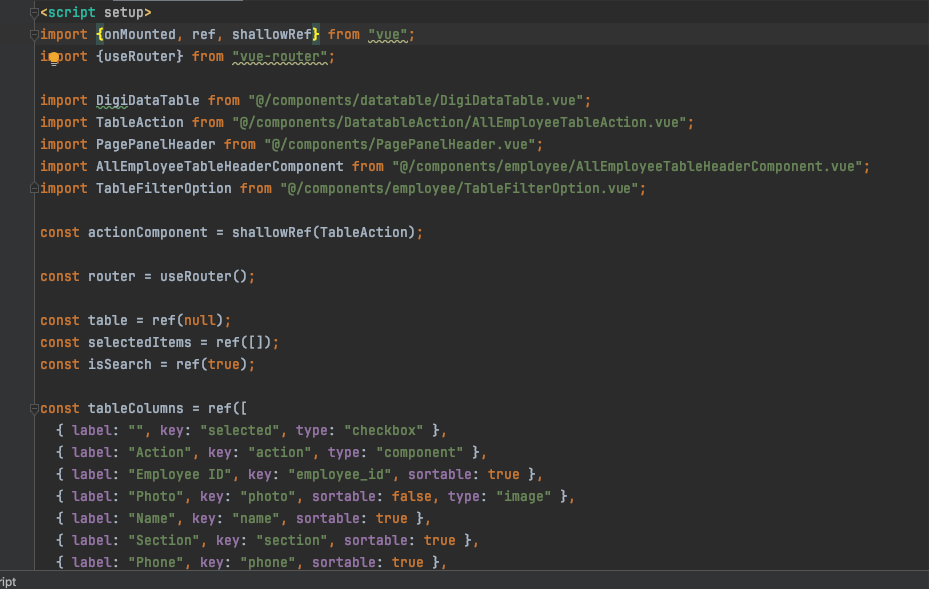Click the true value in isSearch

click(x=223, y=365)
